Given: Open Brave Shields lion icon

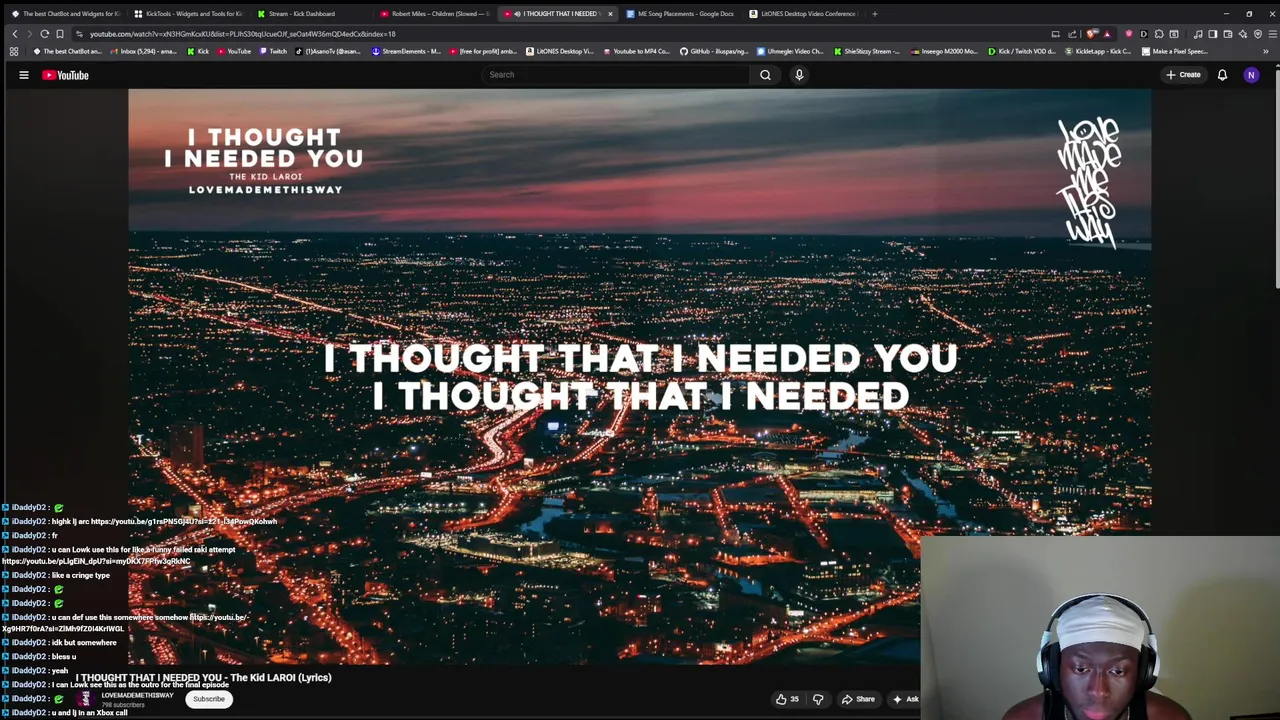Looking at the screenshot, I should pyautogui.click(x=1091, y=34).
